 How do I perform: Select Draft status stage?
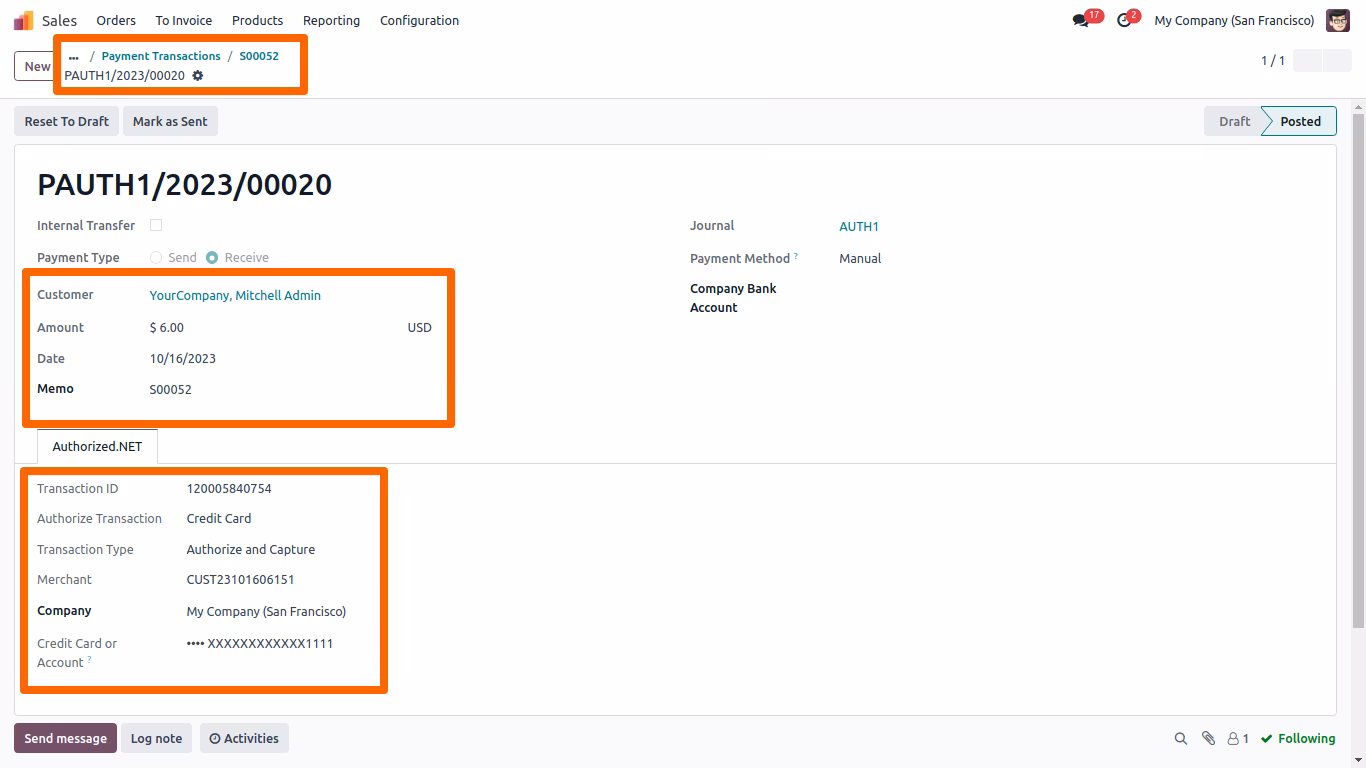[x=1234, y=121]
